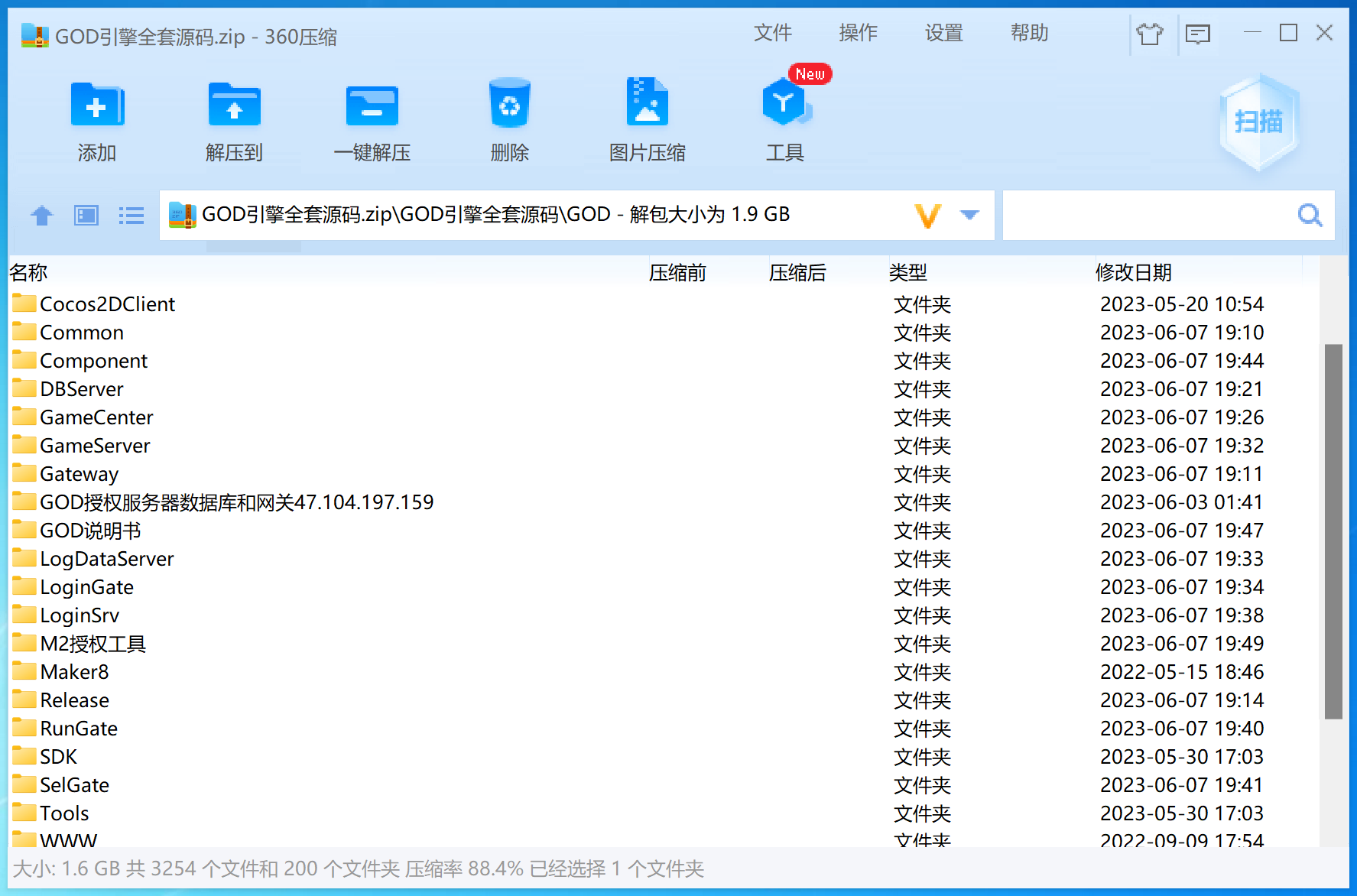Screen dimensions: 1357x896
Task: Open the feedback message icon in the title bar
Action: [1197, 34]
